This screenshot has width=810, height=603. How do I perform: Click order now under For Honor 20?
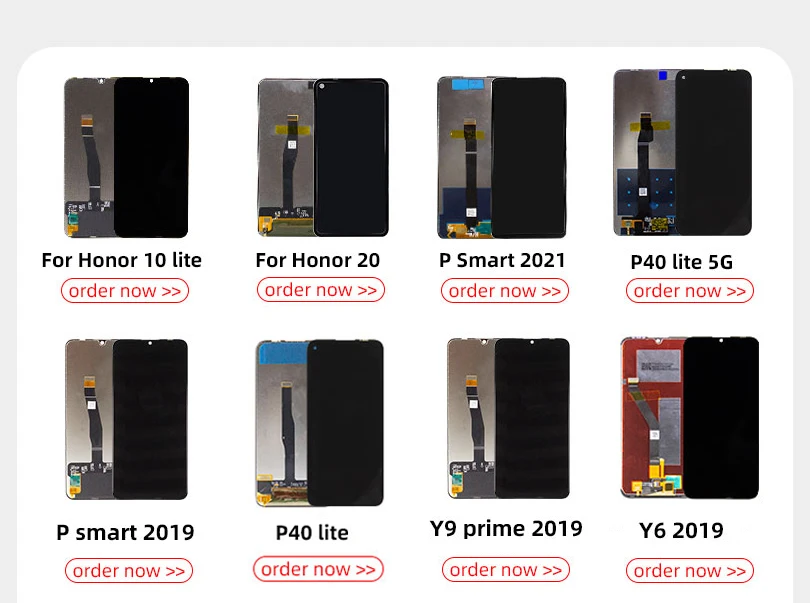click(321, 290)
